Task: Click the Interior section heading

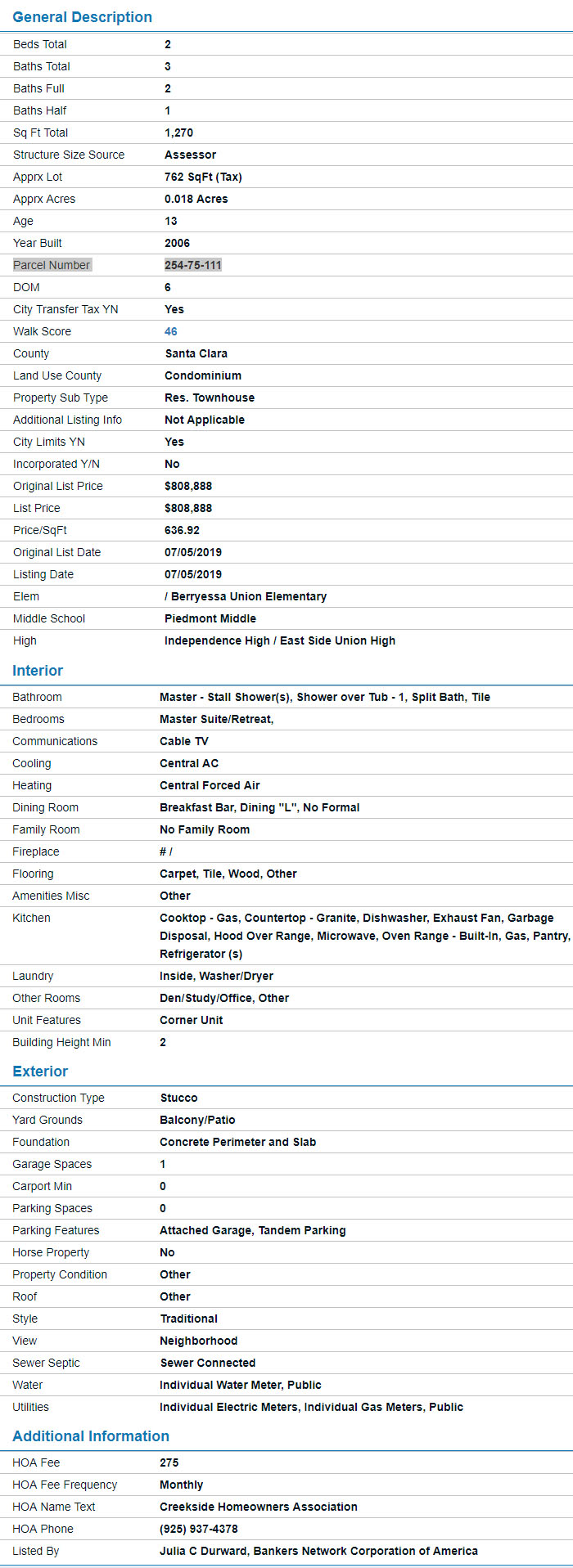Action: pyautogui.click(x=38, y=671)
